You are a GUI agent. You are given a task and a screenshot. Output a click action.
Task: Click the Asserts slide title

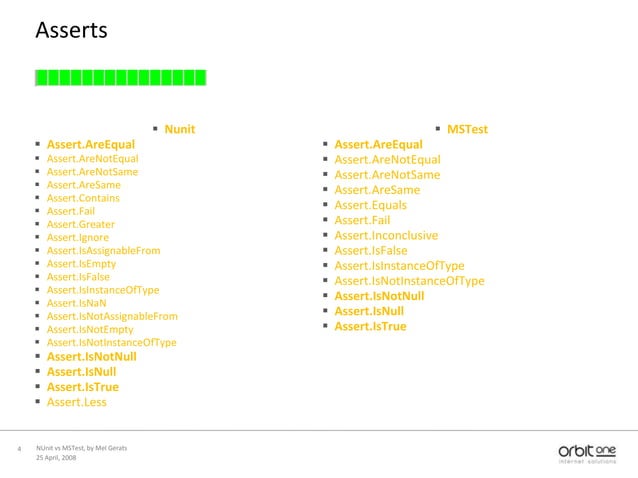[x=72, y=30]
